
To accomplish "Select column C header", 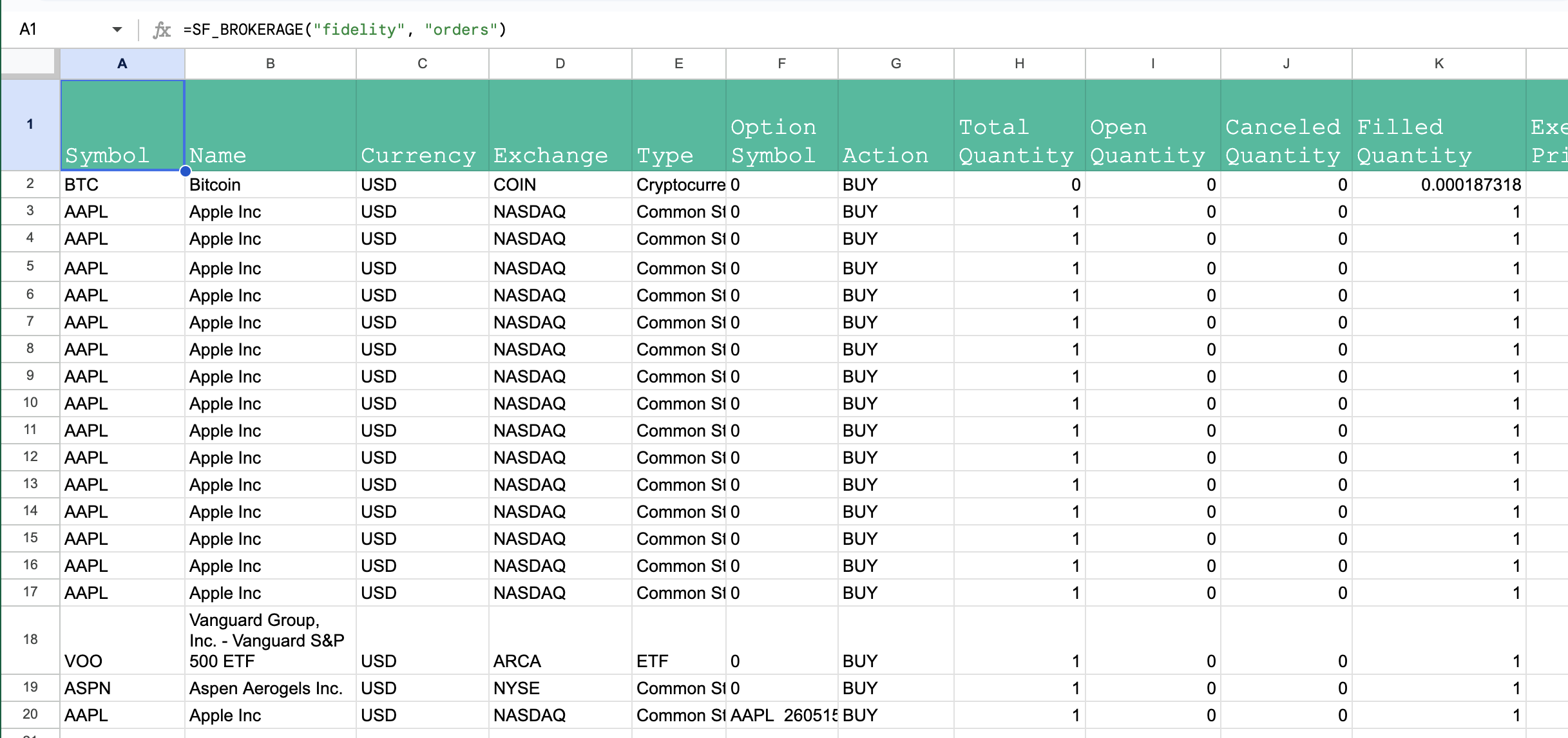I will click(423, 64).
